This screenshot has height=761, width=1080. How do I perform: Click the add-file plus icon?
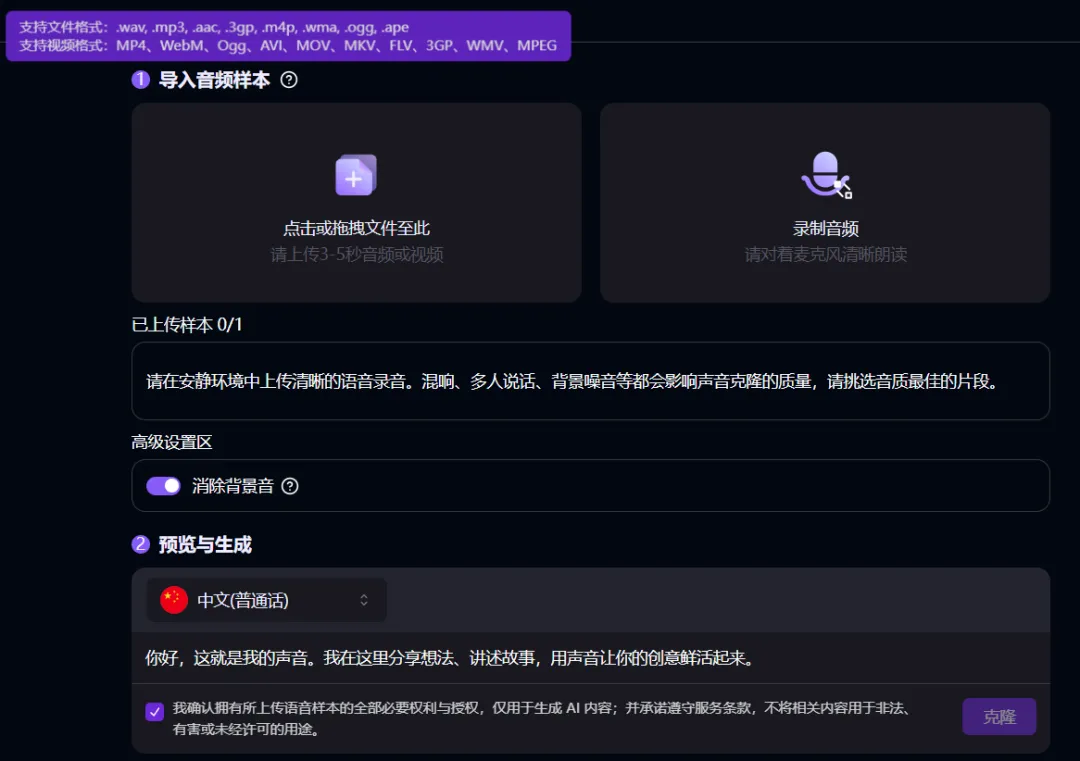click(355, 175)
